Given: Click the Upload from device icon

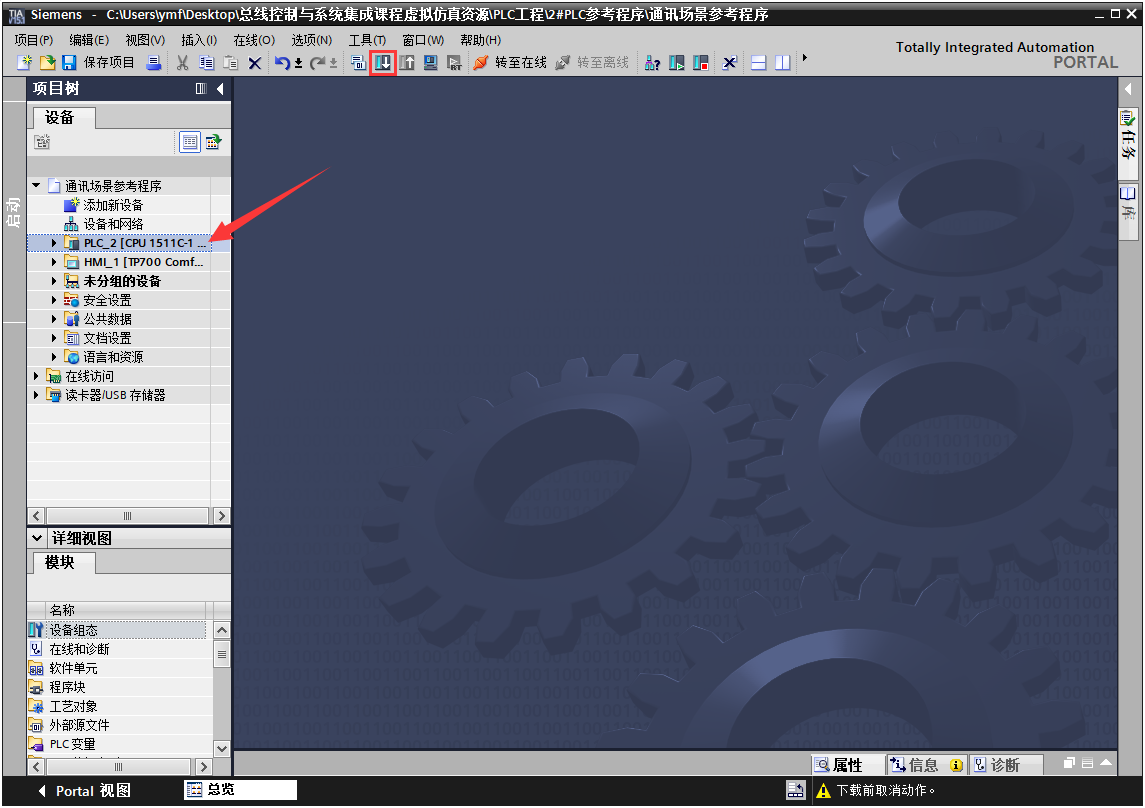Looking at the screenshot, I should (407, 63).
